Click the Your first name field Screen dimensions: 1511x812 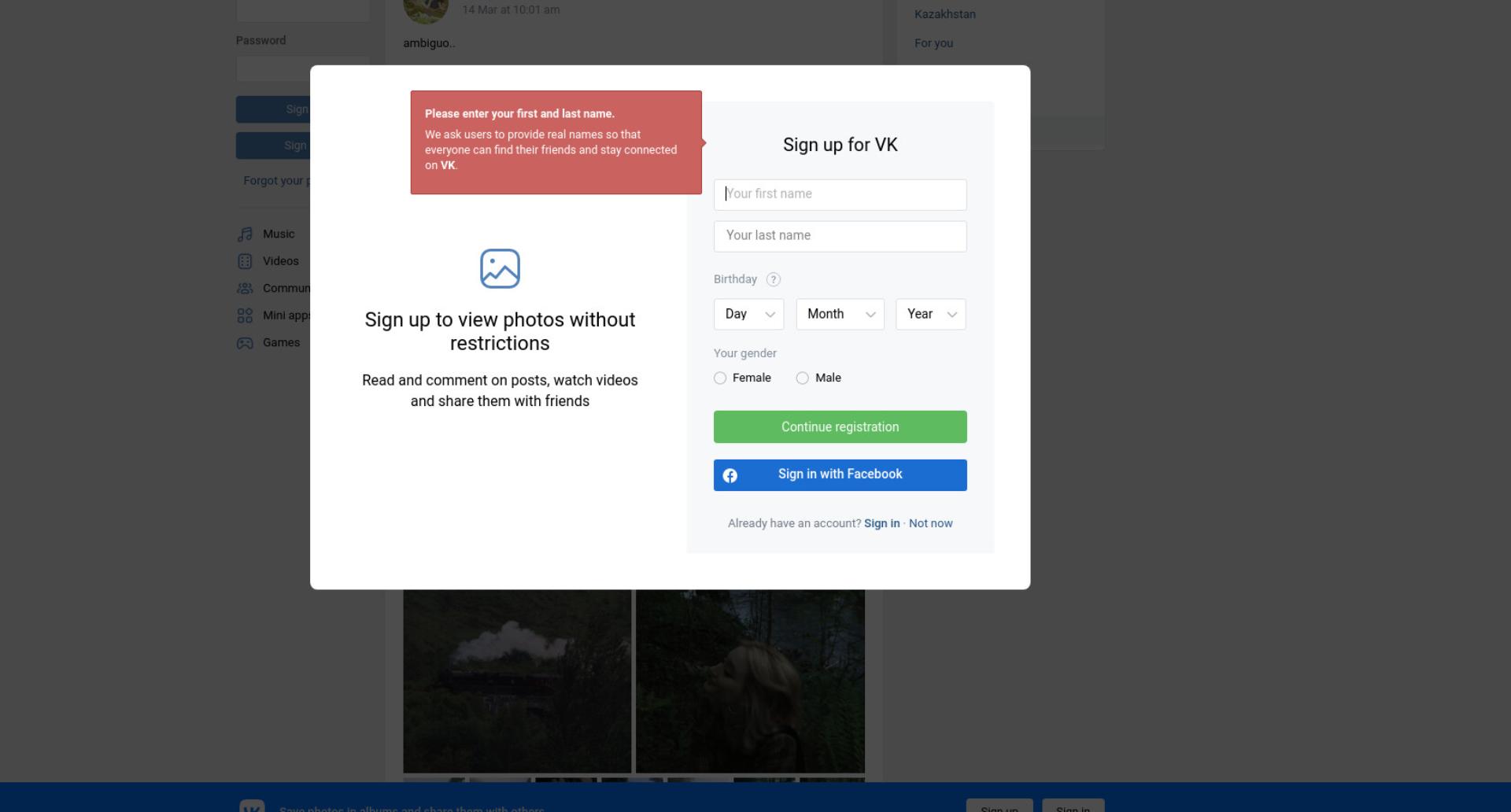coord(840,194)
